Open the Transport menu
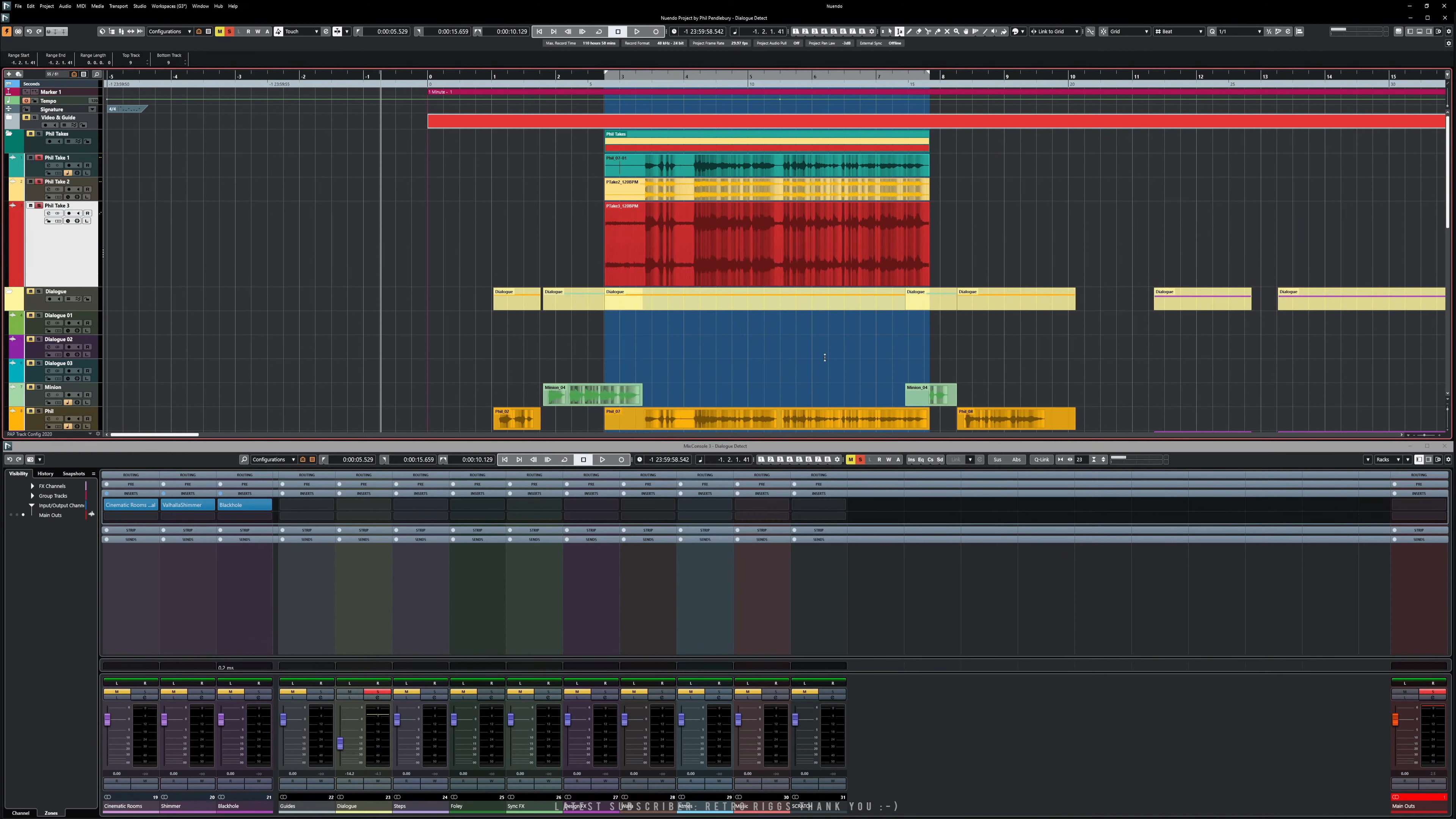 click(x=118, y=6)
